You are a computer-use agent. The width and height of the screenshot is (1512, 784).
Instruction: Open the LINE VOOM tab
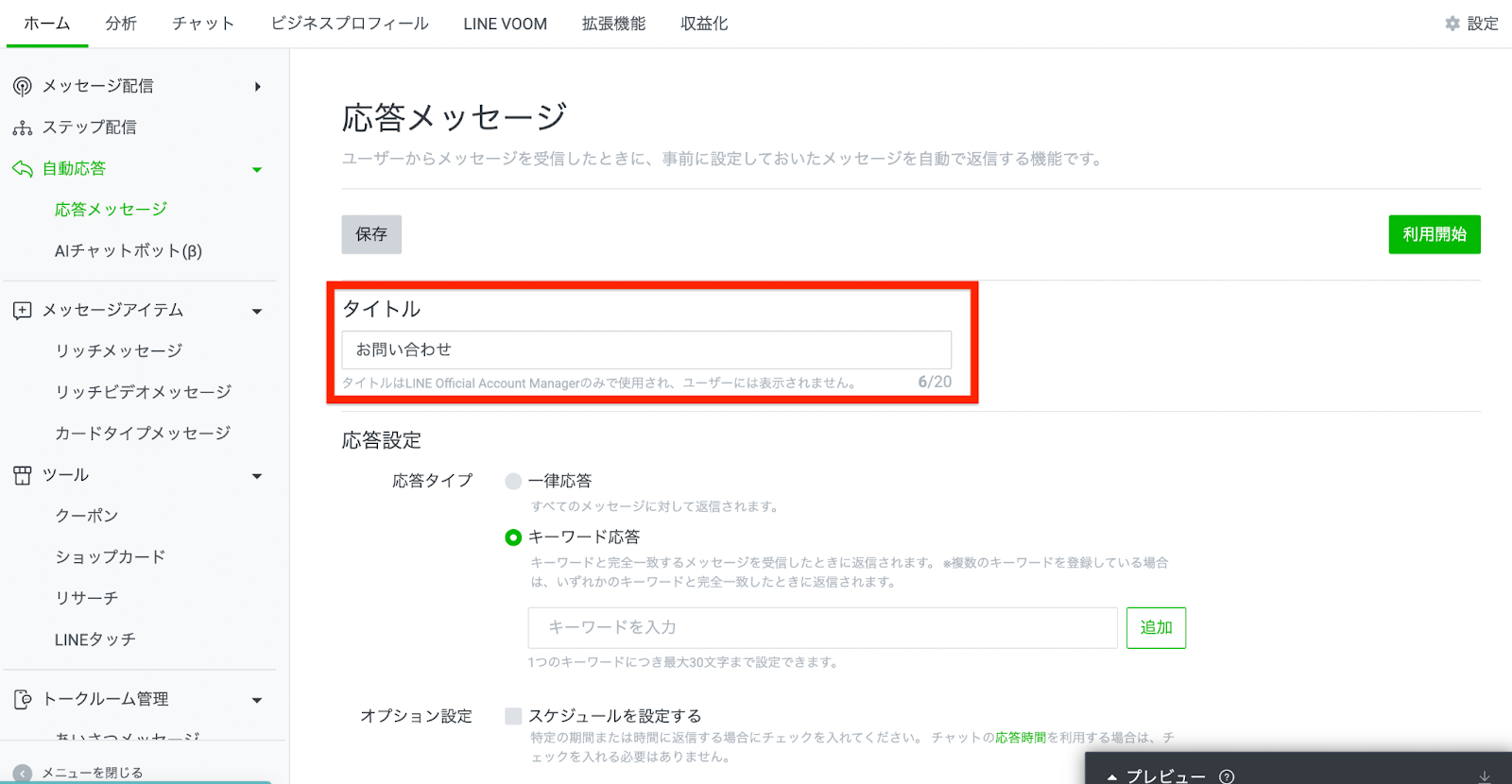coord(505,24)
